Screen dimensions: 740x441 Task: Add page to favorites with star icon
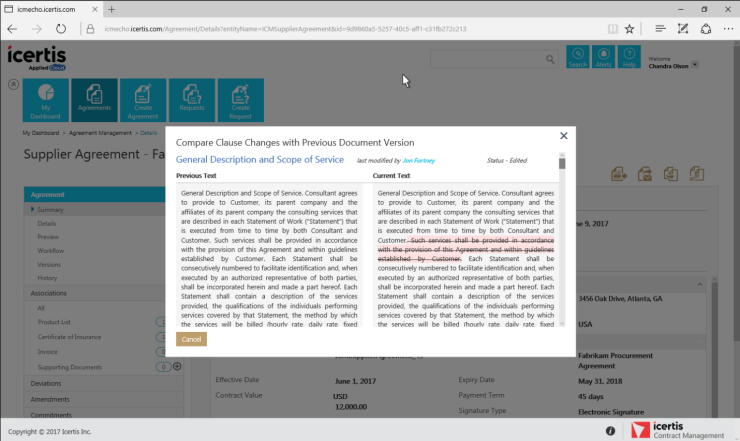pos(629,29)
